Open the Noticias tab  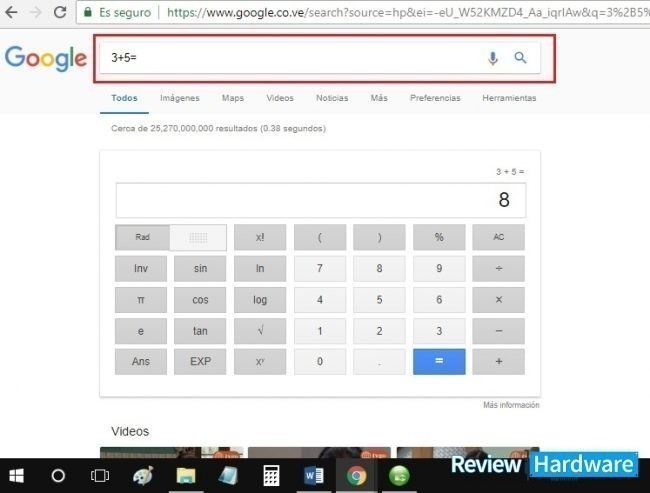coord(332,98)
